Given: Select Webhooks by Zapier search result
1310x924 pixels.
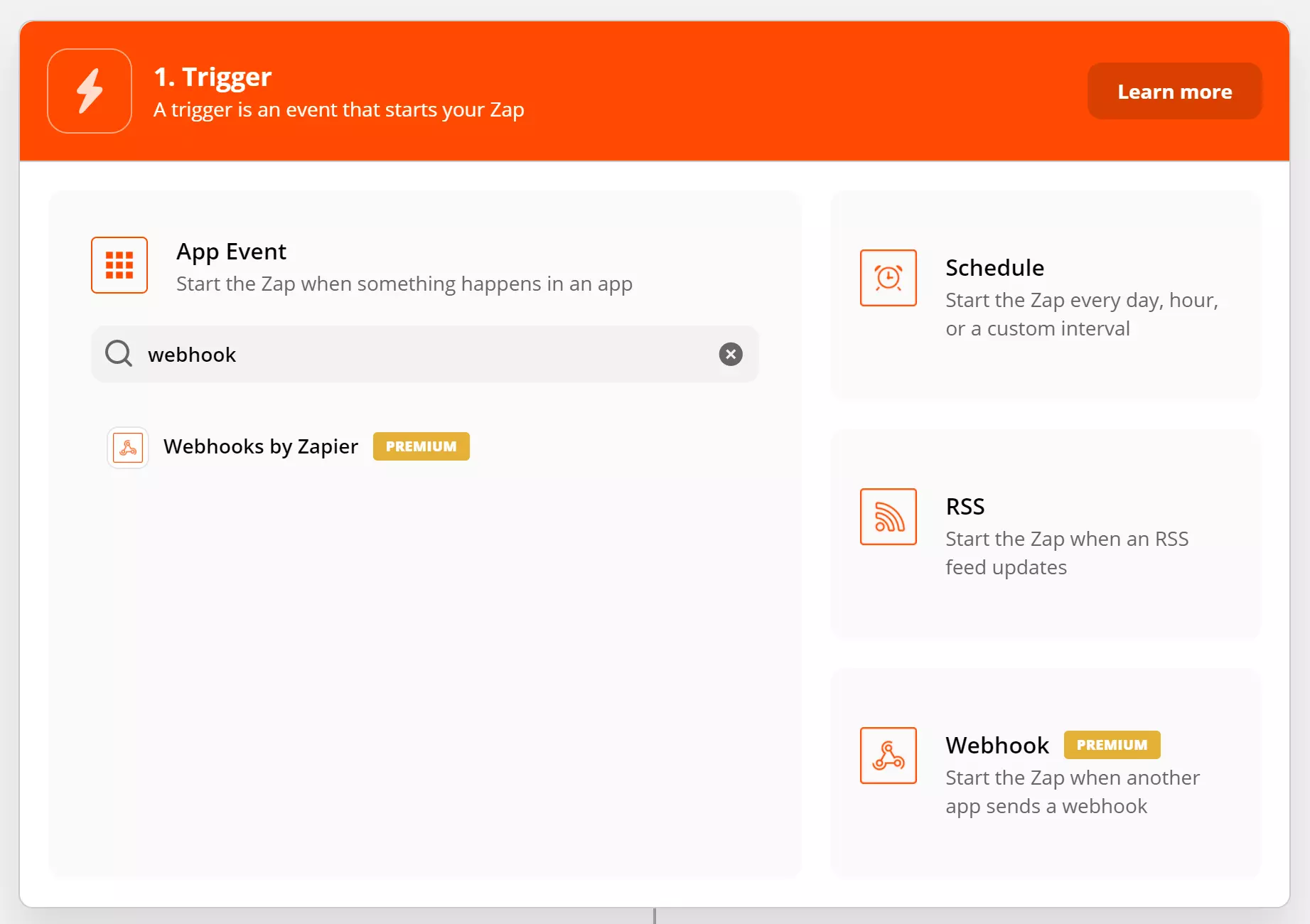Looking at the screenshot, I should click(x=261, y=446).
